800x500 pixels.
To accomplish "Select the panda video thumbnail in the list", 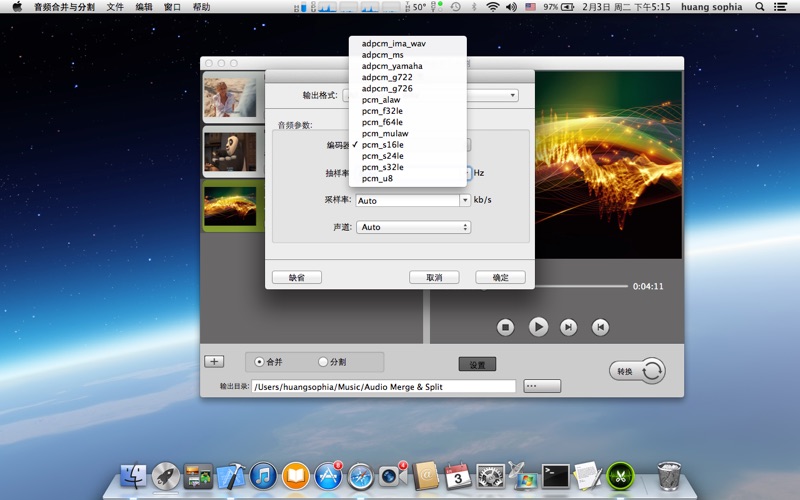I will pyautogui.click(x=231, y=151).
